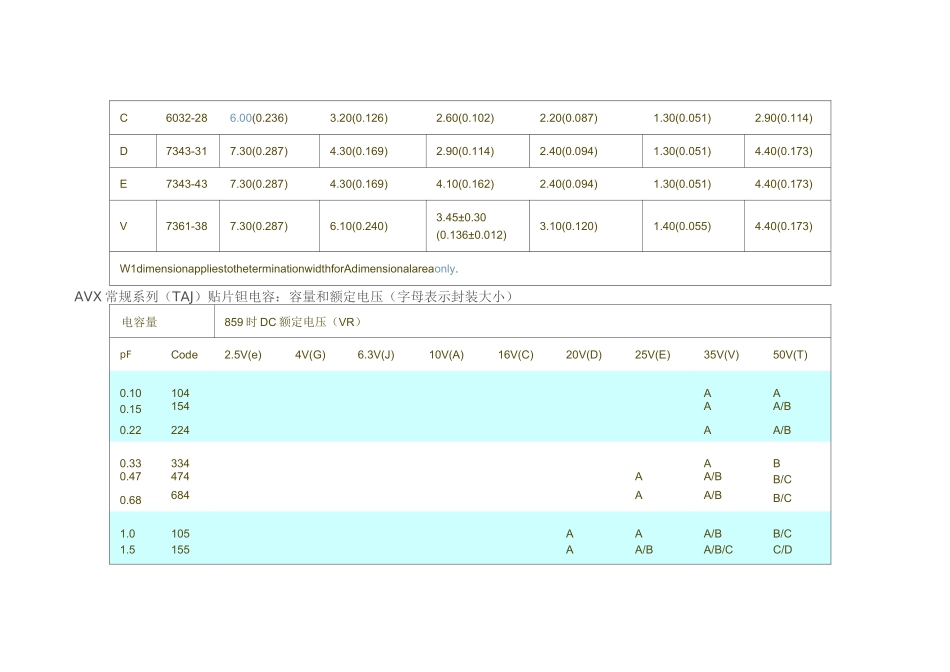This screenshot has height=672, width=950.
Task: Click the 0.10 capacitance value
Action: 130,394
